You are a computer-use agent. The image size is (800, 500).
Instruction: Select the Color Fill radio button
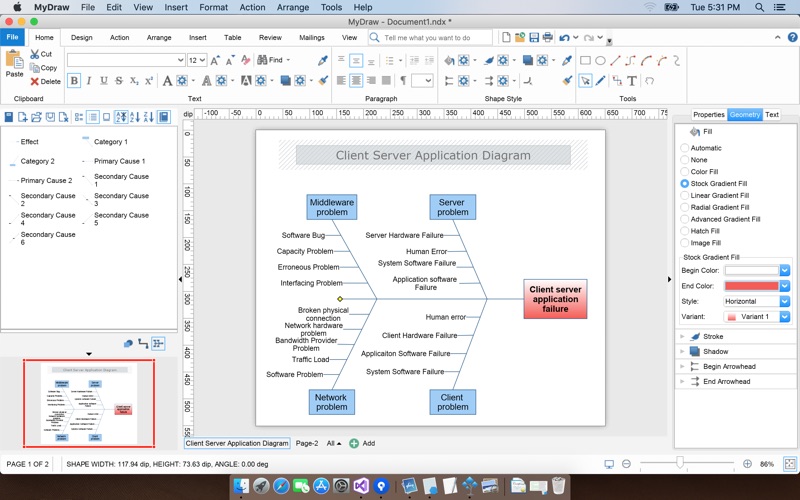pyautogui.click(x=685, y=171)
